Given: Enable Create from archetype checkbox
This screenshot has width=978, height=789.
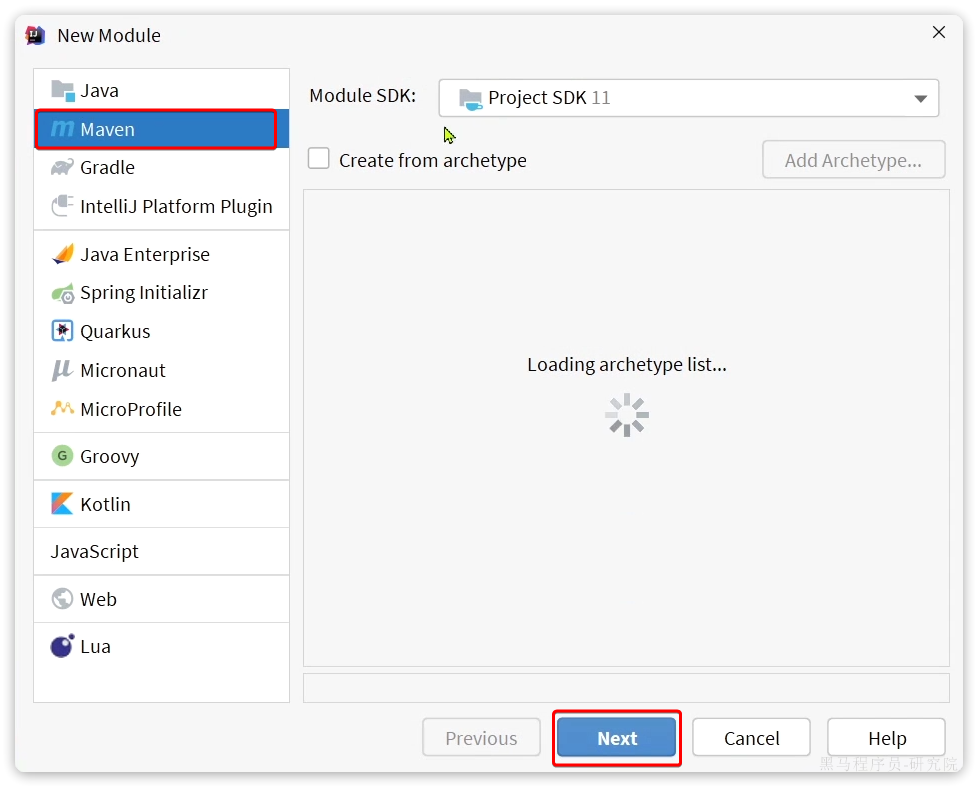Looking at the screenshot, I should click(319, 158).
